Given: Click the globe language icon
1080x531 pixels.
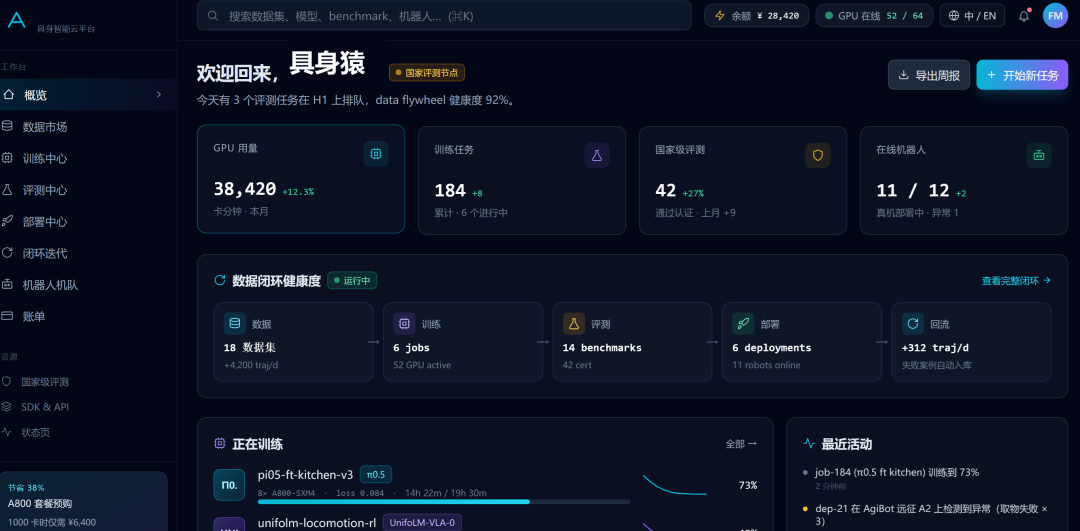Looking at the screenshot, I should point(954,16).
